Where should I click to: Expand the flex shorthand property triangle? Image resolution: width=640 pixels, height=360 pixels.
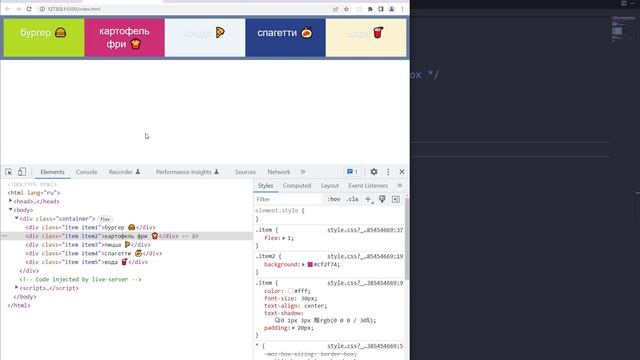pyautogui.click(x=284, y=238)
